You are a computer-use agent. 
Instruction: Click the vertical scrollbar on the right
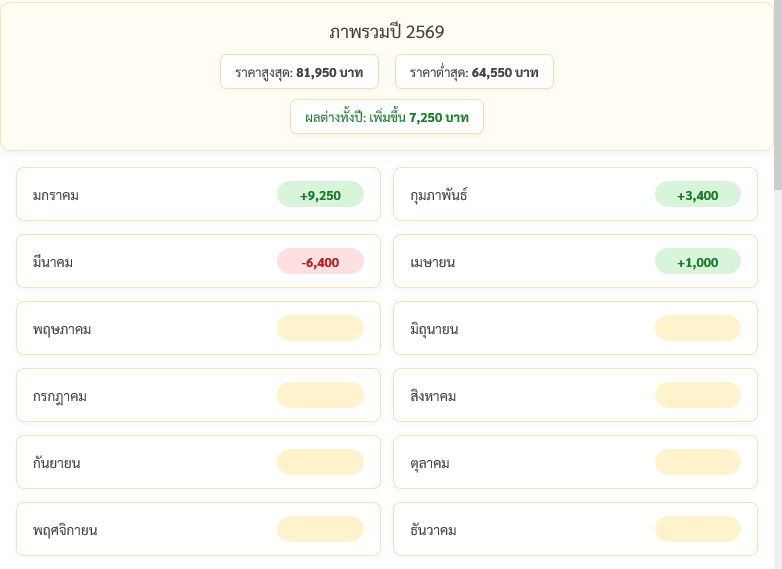777,100
